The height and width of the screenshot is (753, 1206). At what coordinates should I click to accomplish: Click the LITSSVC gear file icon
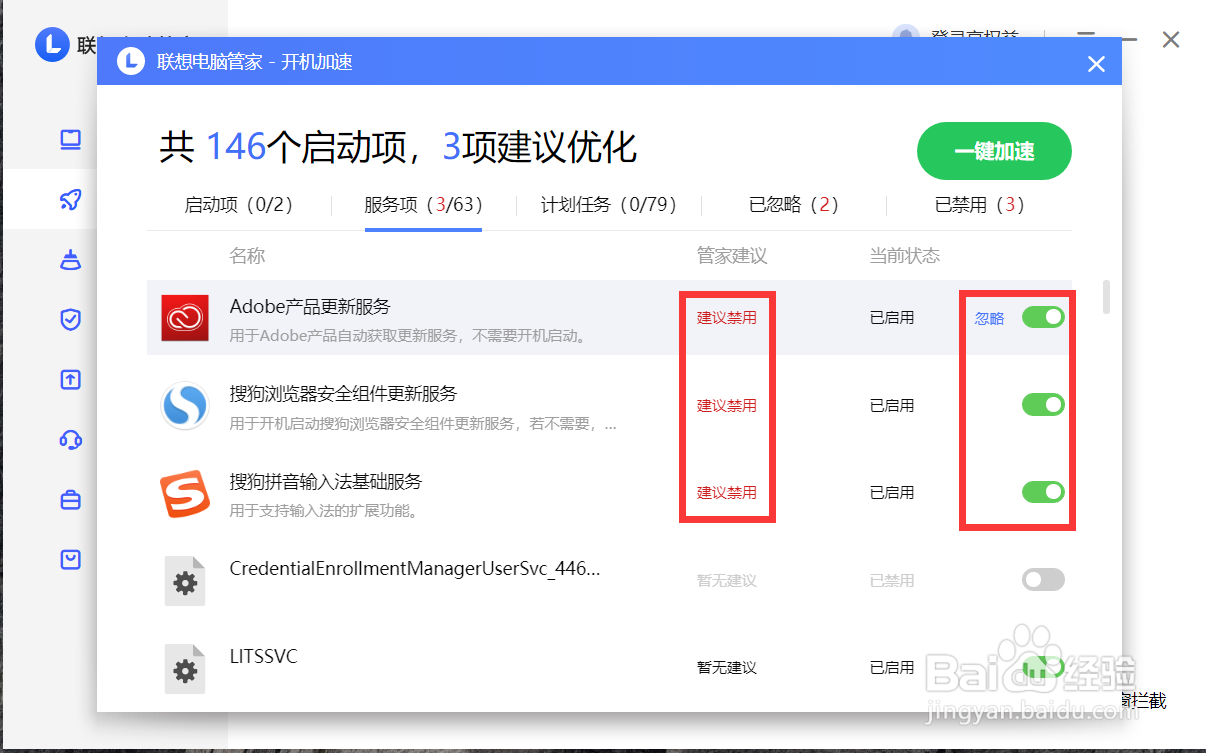pyautogui.click(x=185, y=669)
